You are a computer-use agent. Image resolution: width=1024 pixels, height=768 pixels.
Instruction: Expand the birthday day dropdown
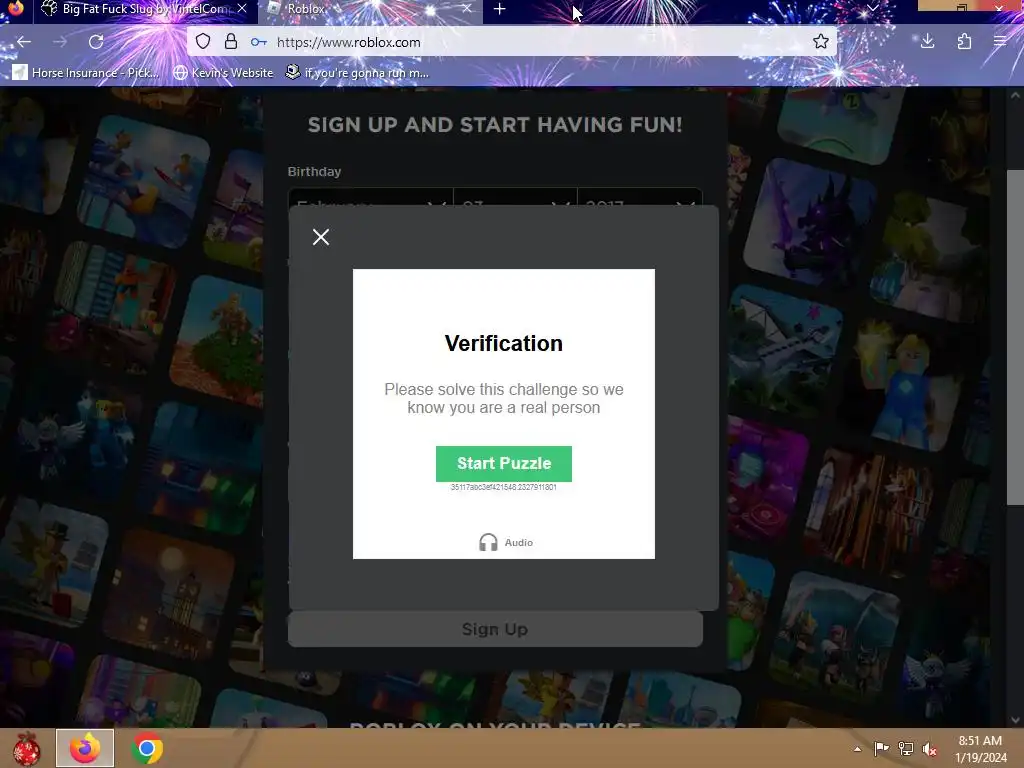coord(515,197)
